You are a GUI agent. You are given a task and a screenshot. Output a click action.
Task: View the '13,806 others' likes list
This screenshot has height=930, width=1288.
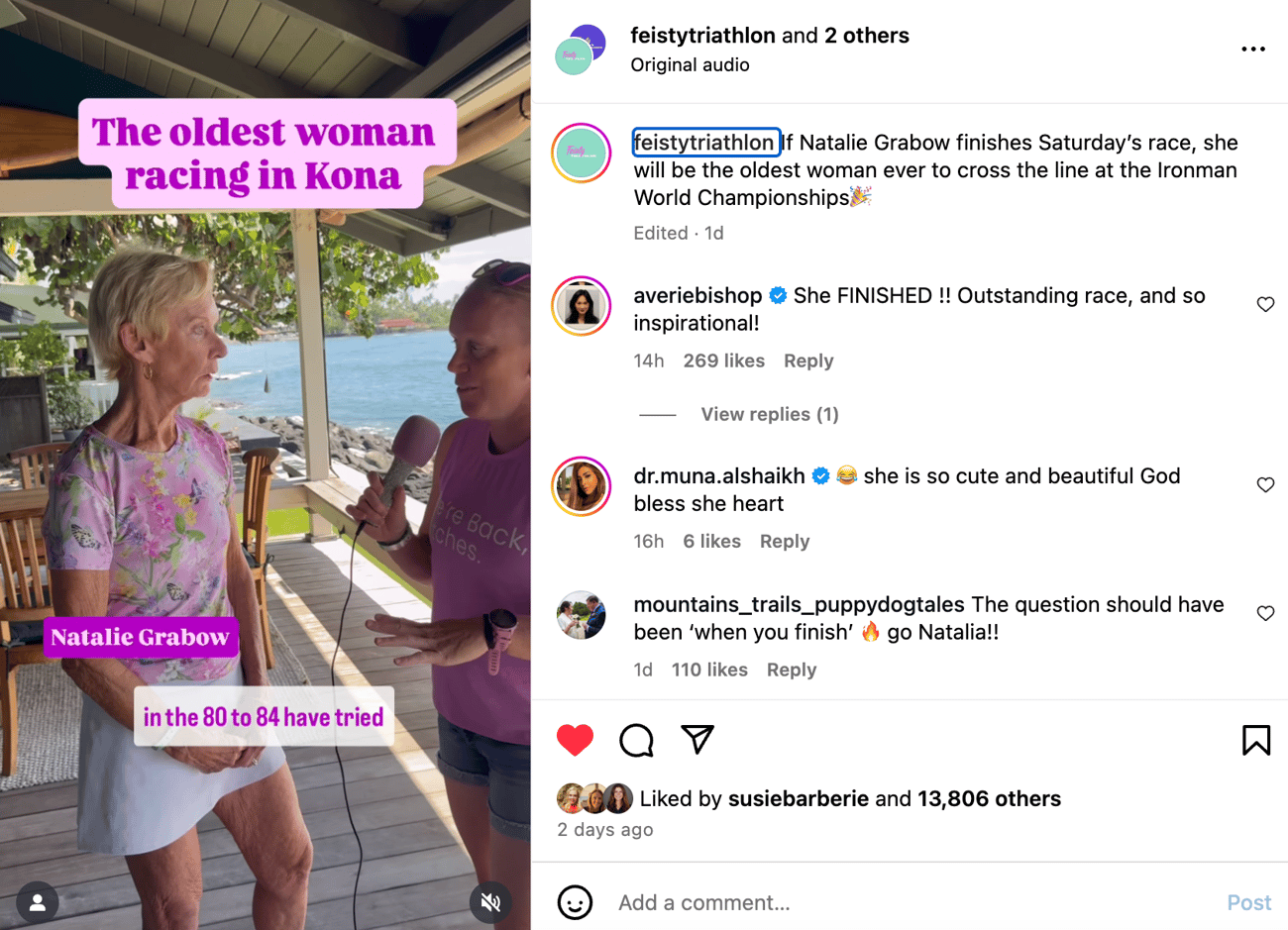tap(989, 798)
